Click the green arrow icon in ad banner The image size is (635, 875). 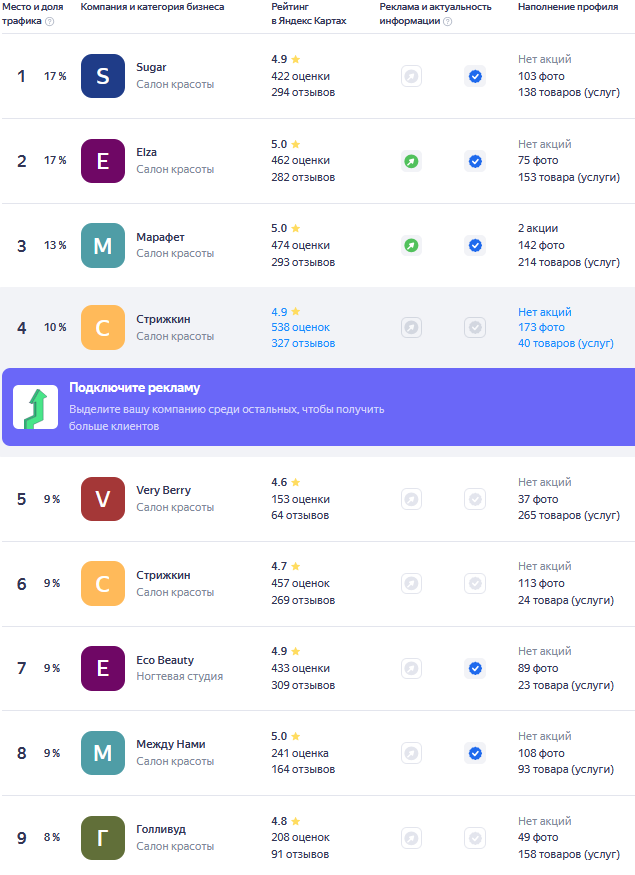click(x=36, y=407)
